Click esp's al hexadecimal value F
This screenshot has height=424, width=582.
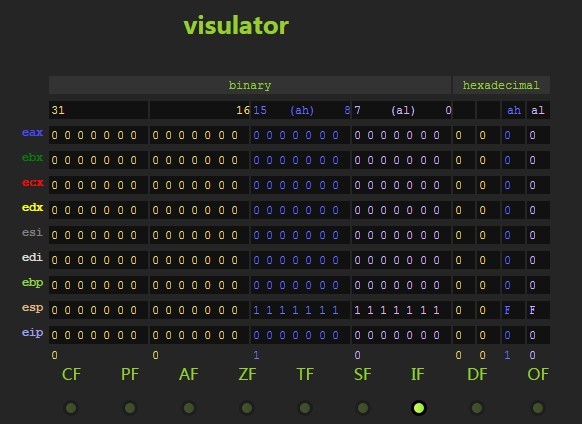click(x=532, y=310)
